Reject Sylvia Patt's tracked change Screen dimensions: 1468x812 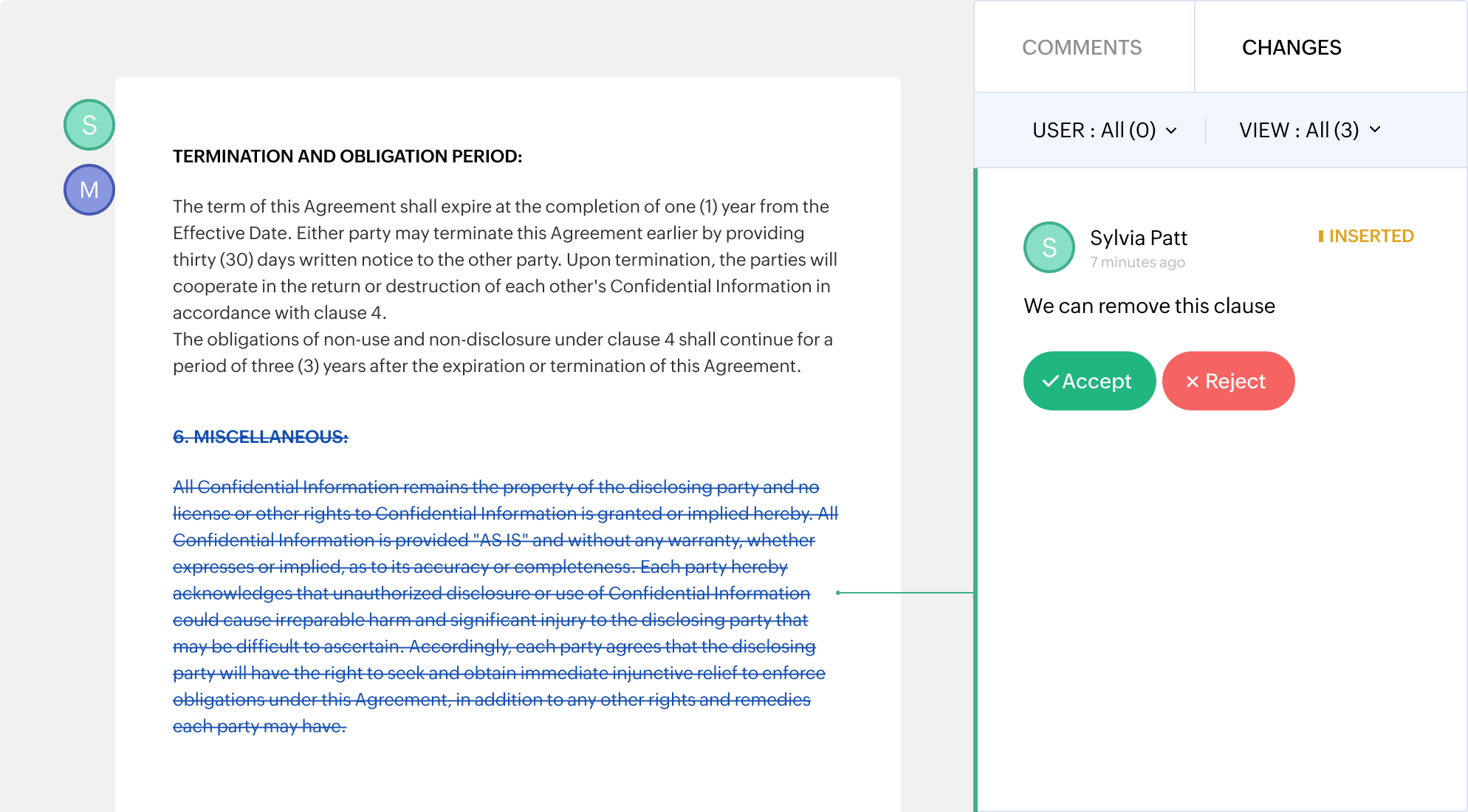point(1228,381)
